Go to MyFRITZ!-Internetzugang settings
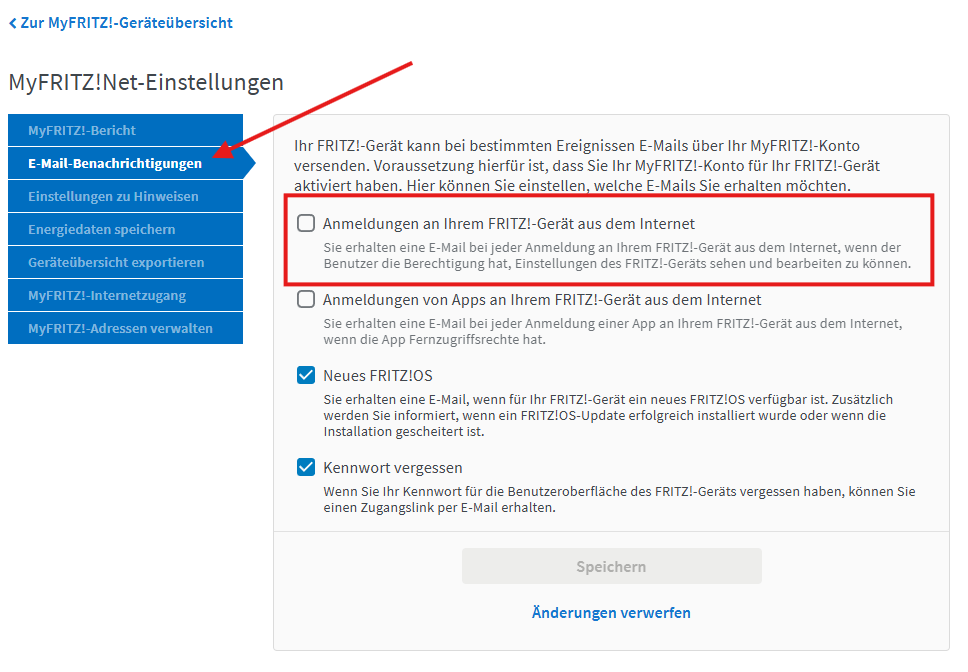 [x=107, y=295]
